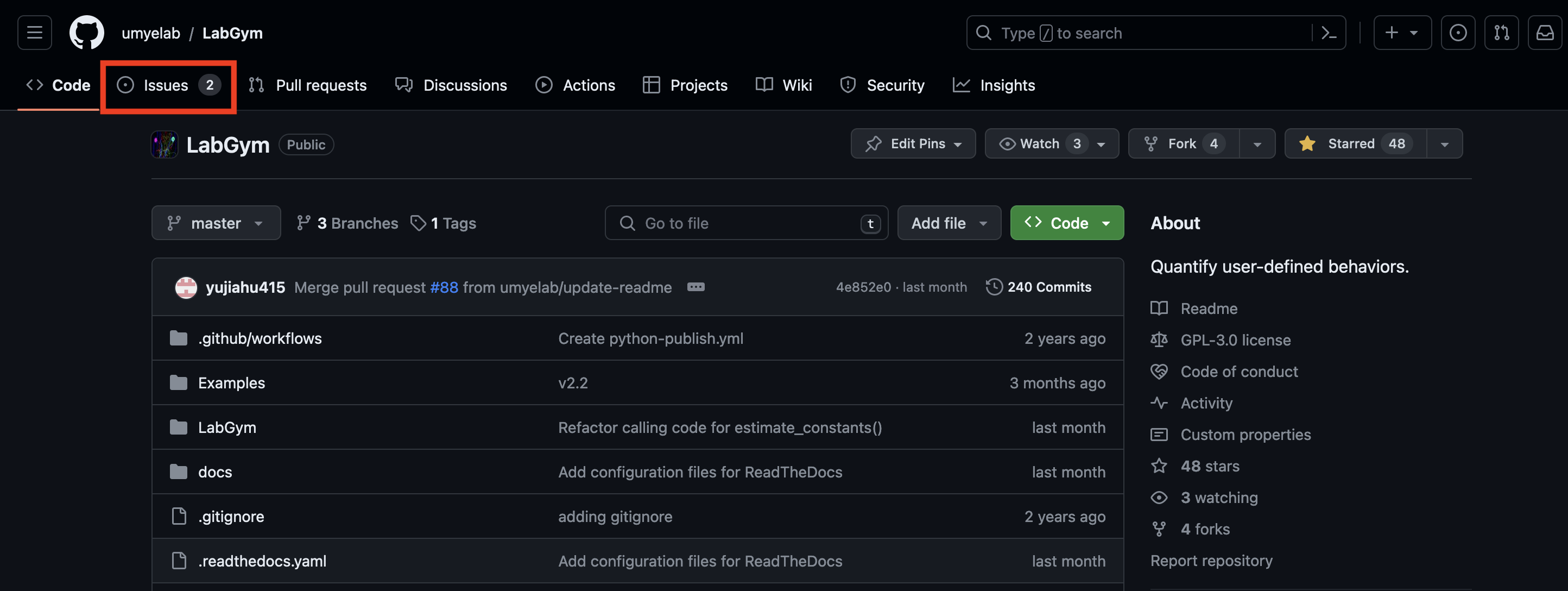The image size is (1568, 591).
Task: Toggle the Starred button to unstar
Action: click(x=1355, y=143)
